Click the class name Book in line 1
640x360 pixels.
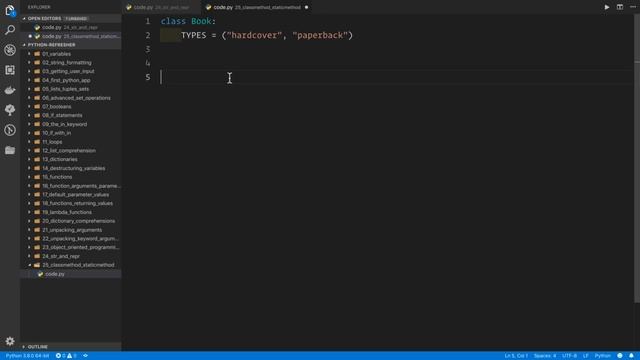point(201,21)
